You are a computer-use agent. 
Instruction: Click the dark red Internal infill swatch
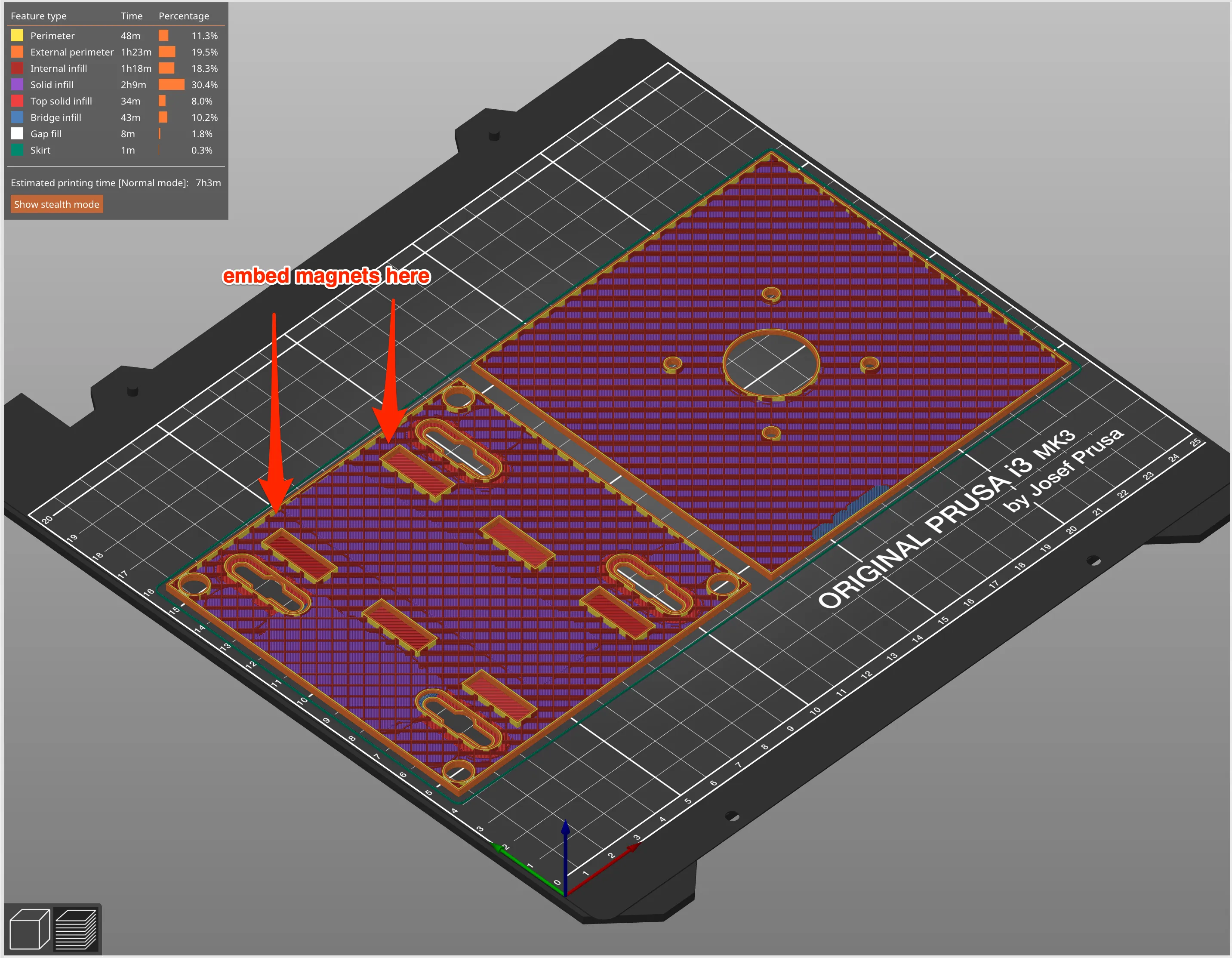18,68
